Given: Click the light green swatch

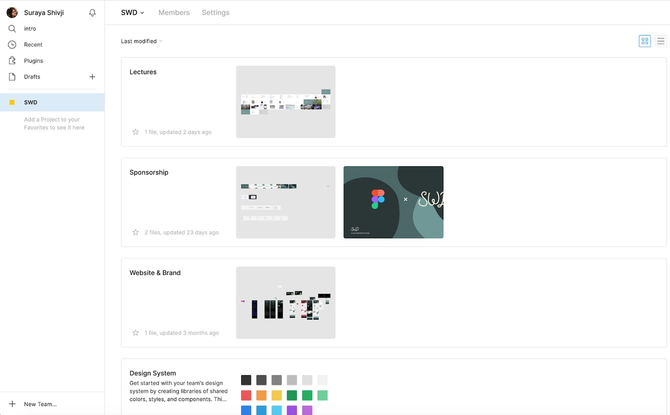Looking at the screenshot, I should click(x=323, y=395).
